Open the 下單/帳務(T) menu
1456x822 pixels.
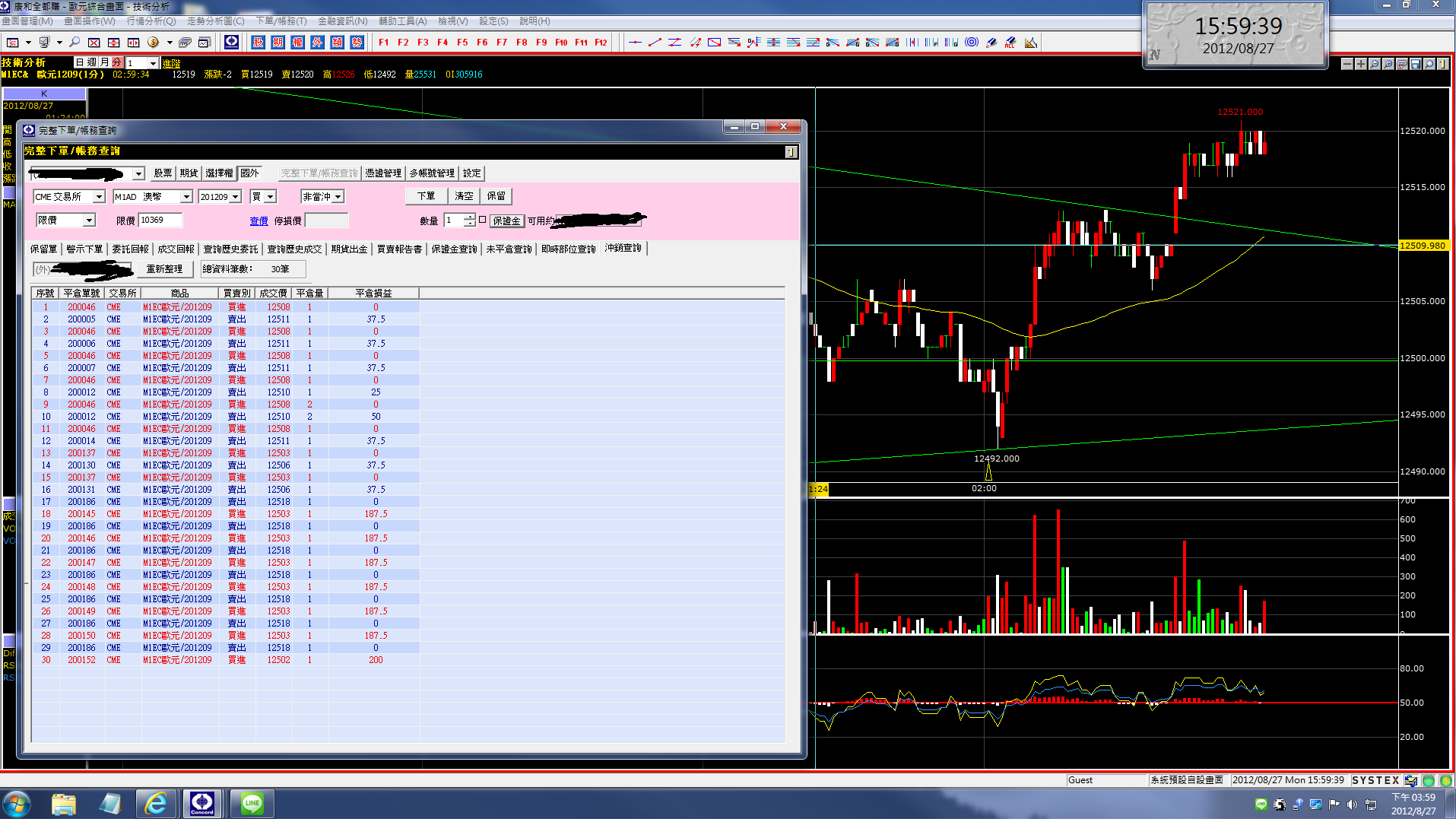pos(281,21)
